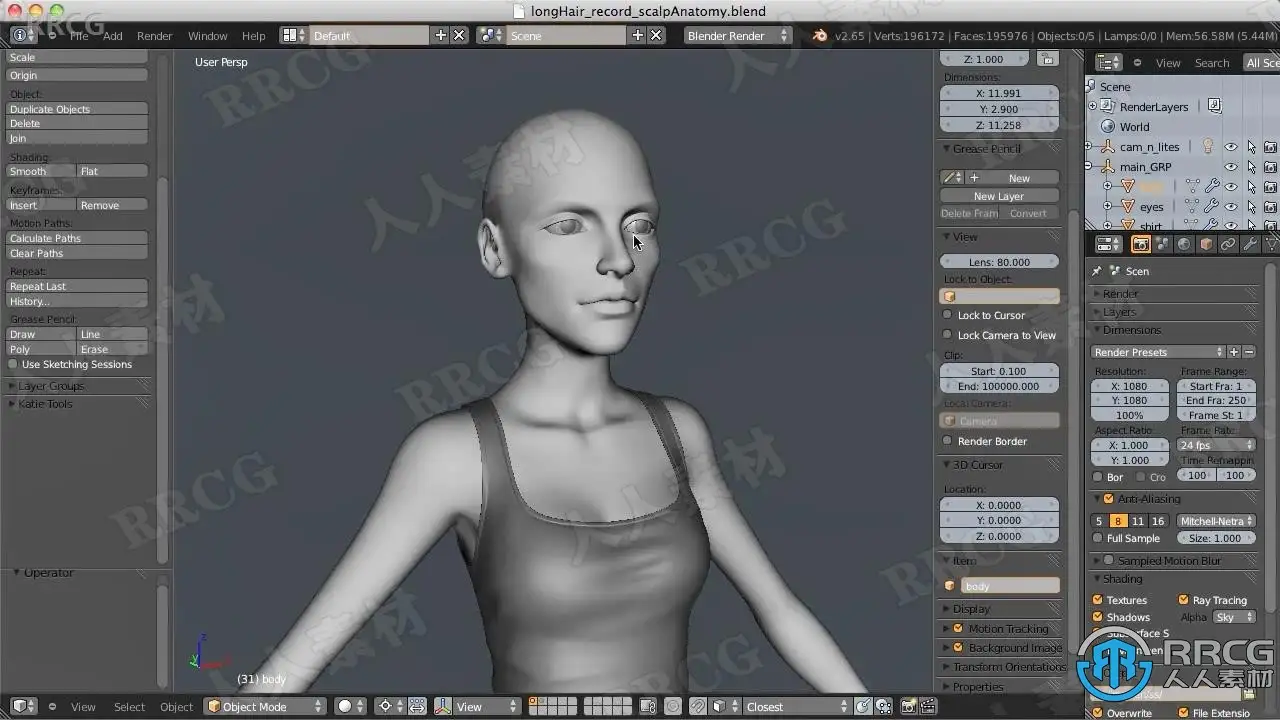Image resolution: width=1280 pixels, height=720 pixels.
Task: Toggle the 3D manipulator axis icon
Action: (x=443, y=706)
